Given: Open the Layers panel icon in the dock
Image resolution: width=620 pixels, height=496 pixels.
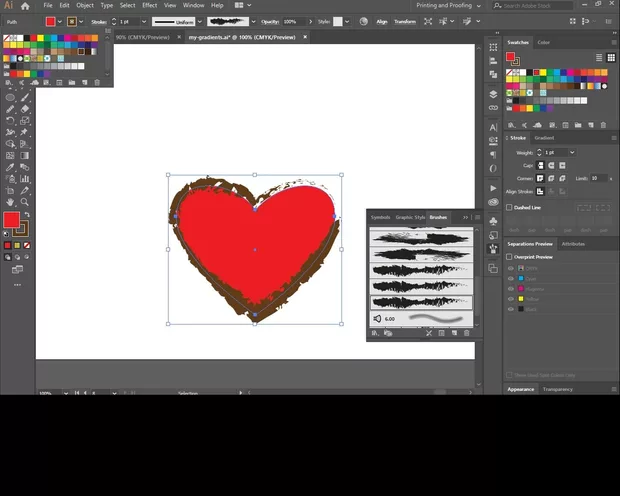Looking at the screenshot, I should [x=493, y=94].
